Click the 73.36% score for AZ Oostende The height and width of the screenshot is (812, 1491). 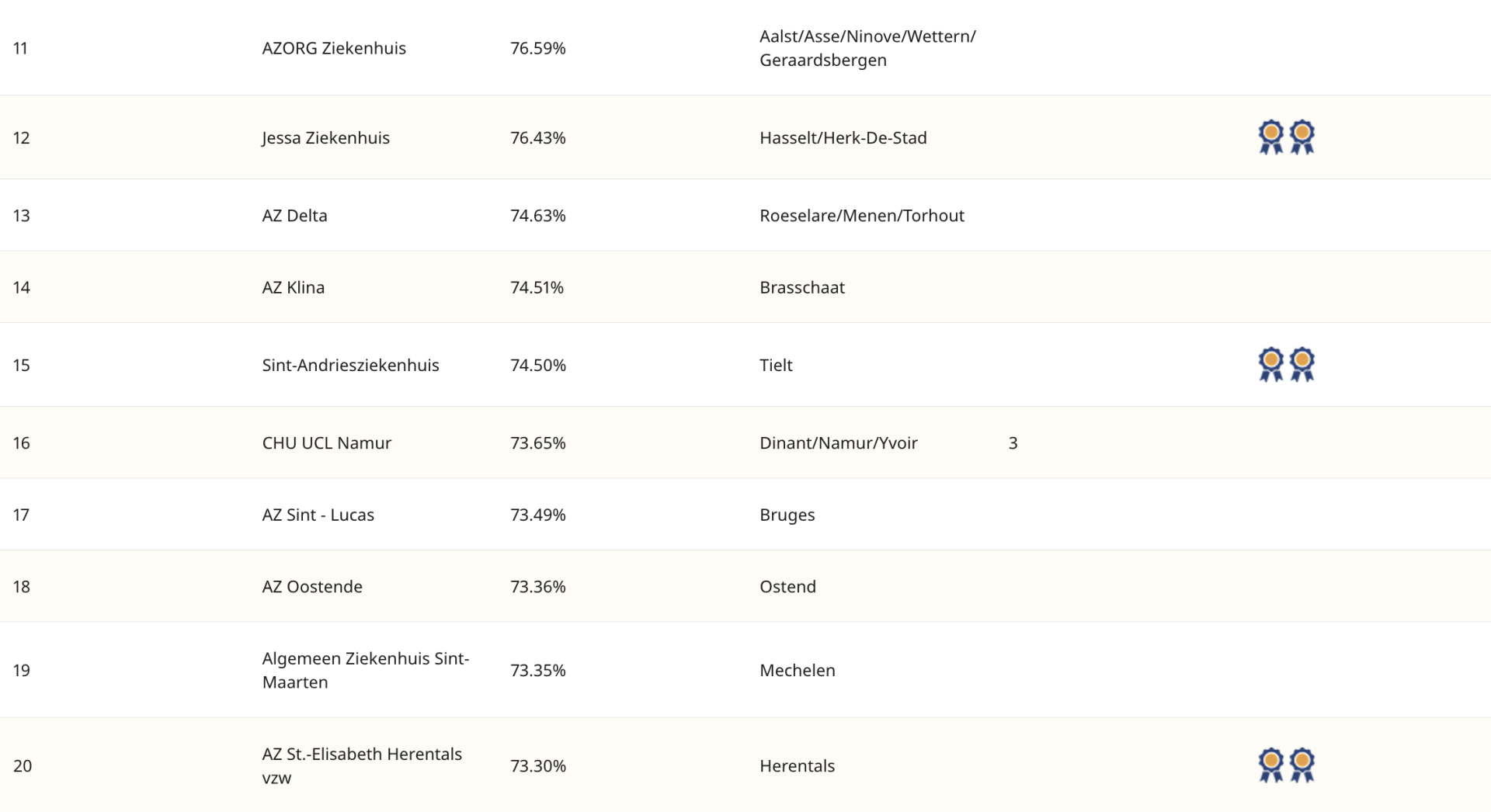[x=537, y=587]
